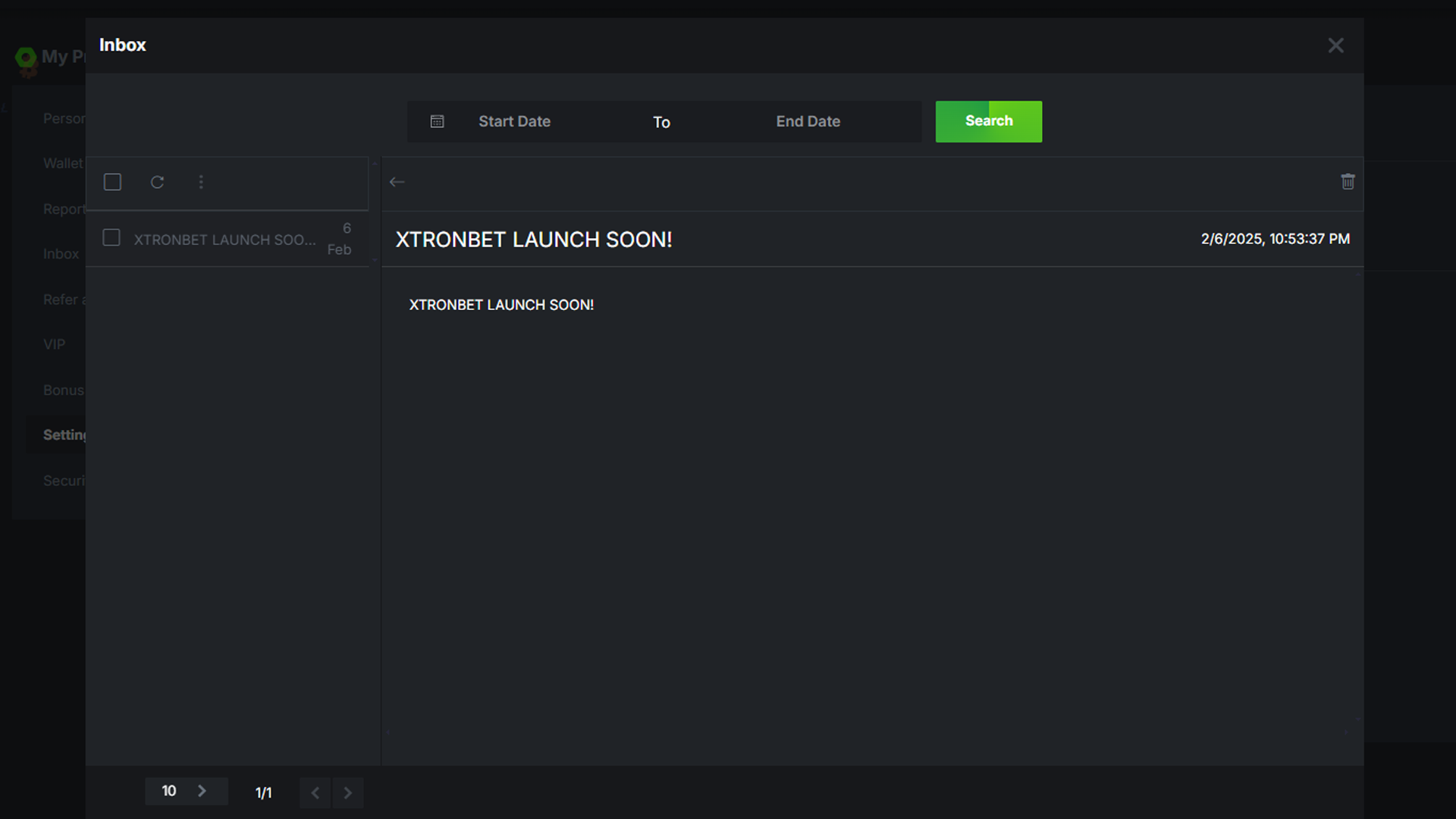
Task: Open the three-dot more options menu
Action: coord(201,182)
